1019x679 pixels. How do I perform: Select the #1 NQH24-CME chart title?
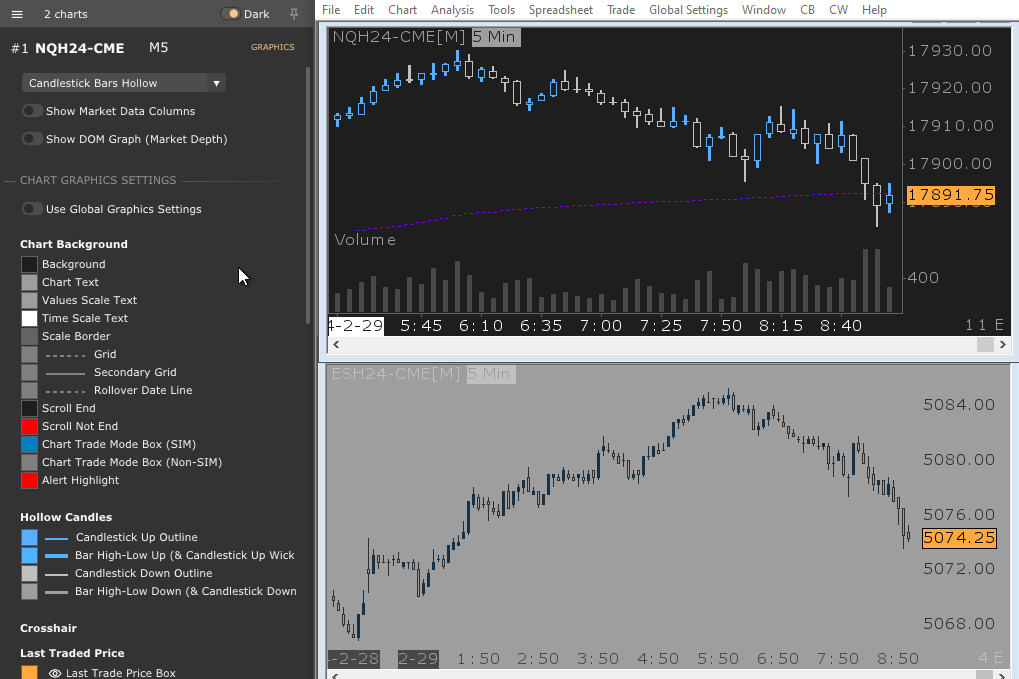(x=68, y=48)
